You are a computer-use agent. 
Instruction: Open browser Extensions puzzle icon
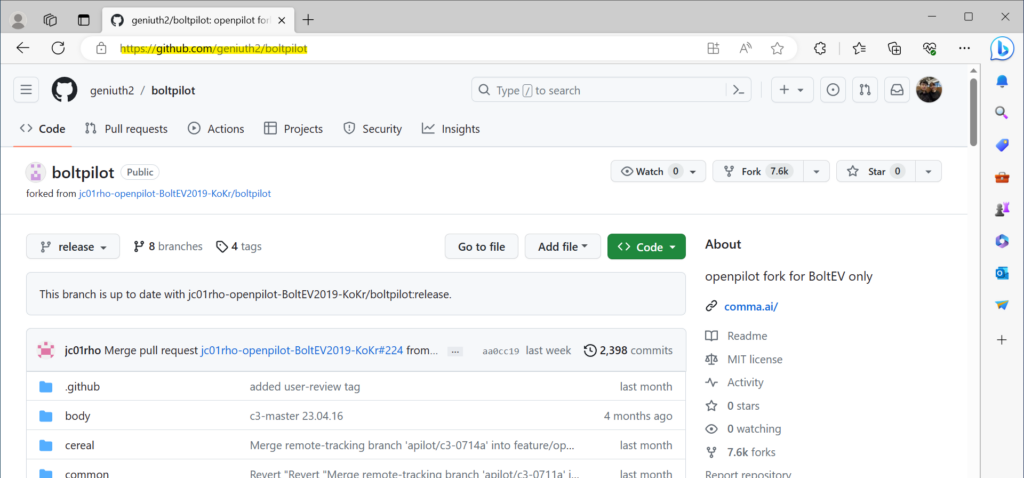(820, 48)
